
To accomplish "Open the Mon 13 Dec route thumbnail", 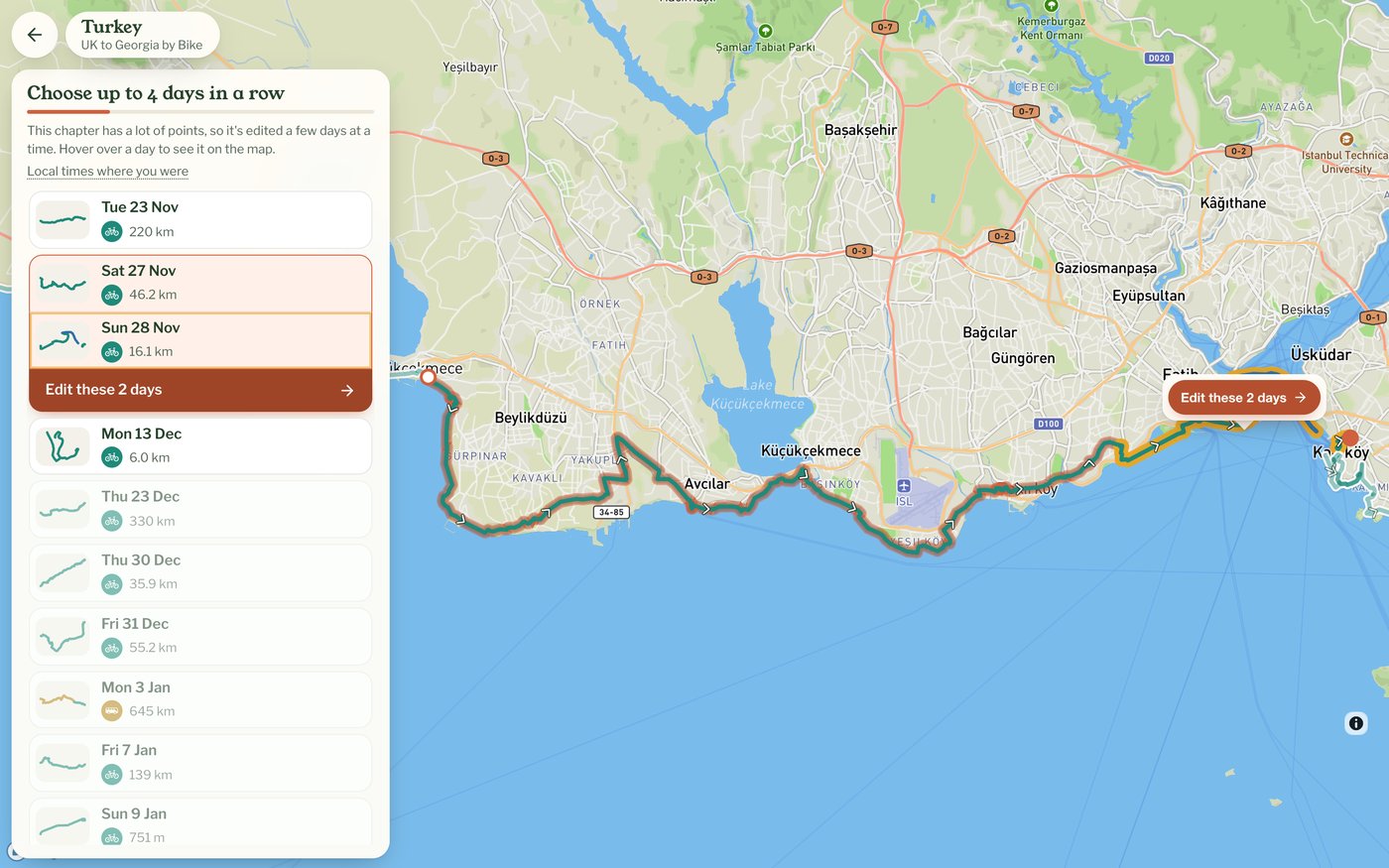I will (x=63, y=446).
